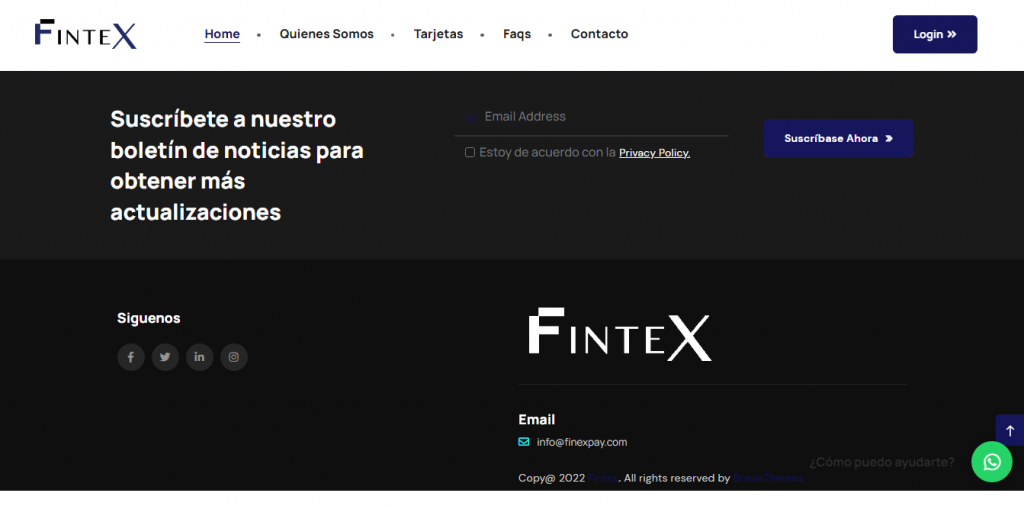Focus the Email Address input field
The height and width of the screenshot is (506, 1024).
coord(600,117)
